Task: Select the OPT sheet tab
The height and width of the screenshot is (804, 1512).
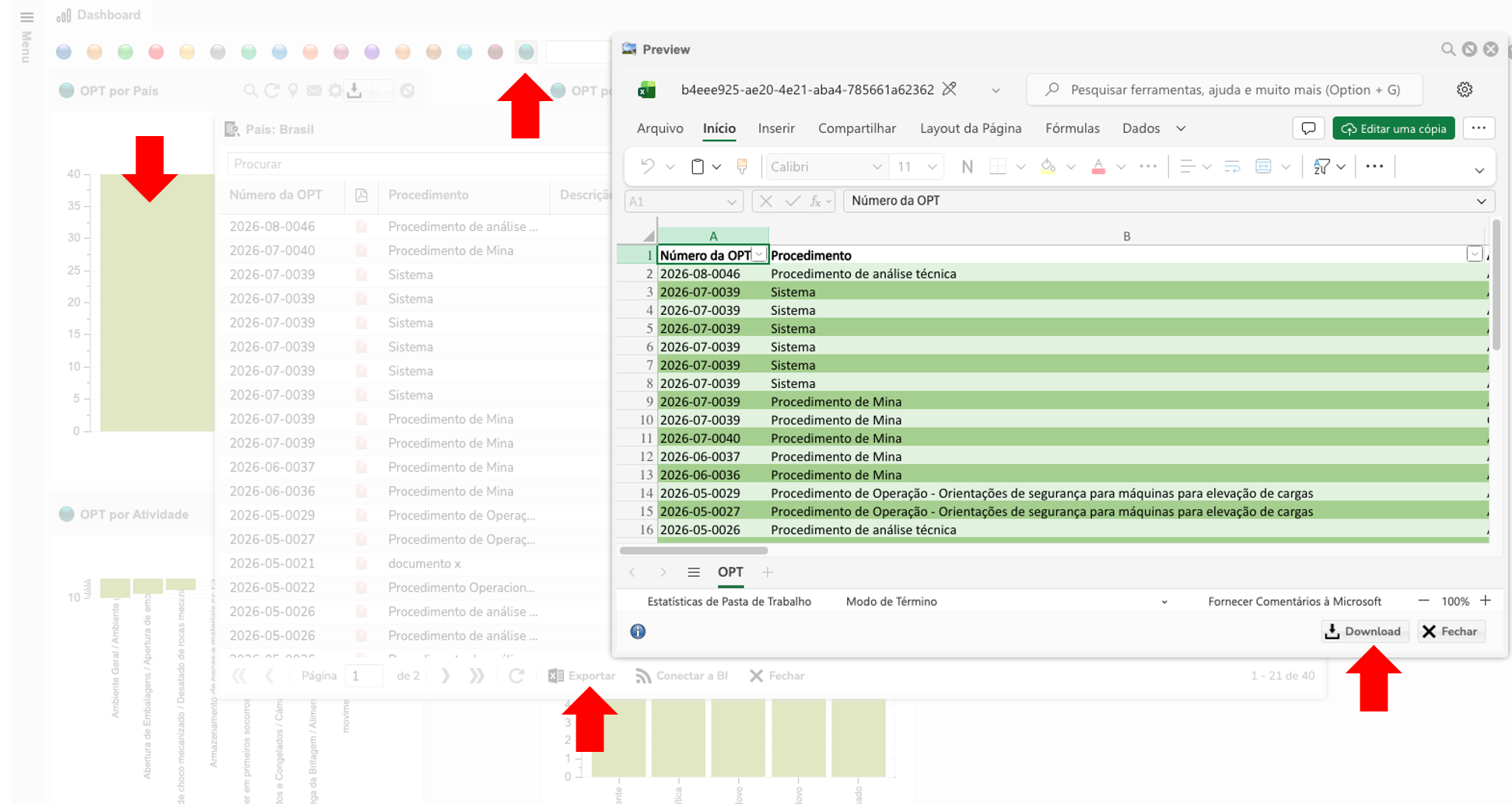Action: pyautogui.click(x=730, y=572)
